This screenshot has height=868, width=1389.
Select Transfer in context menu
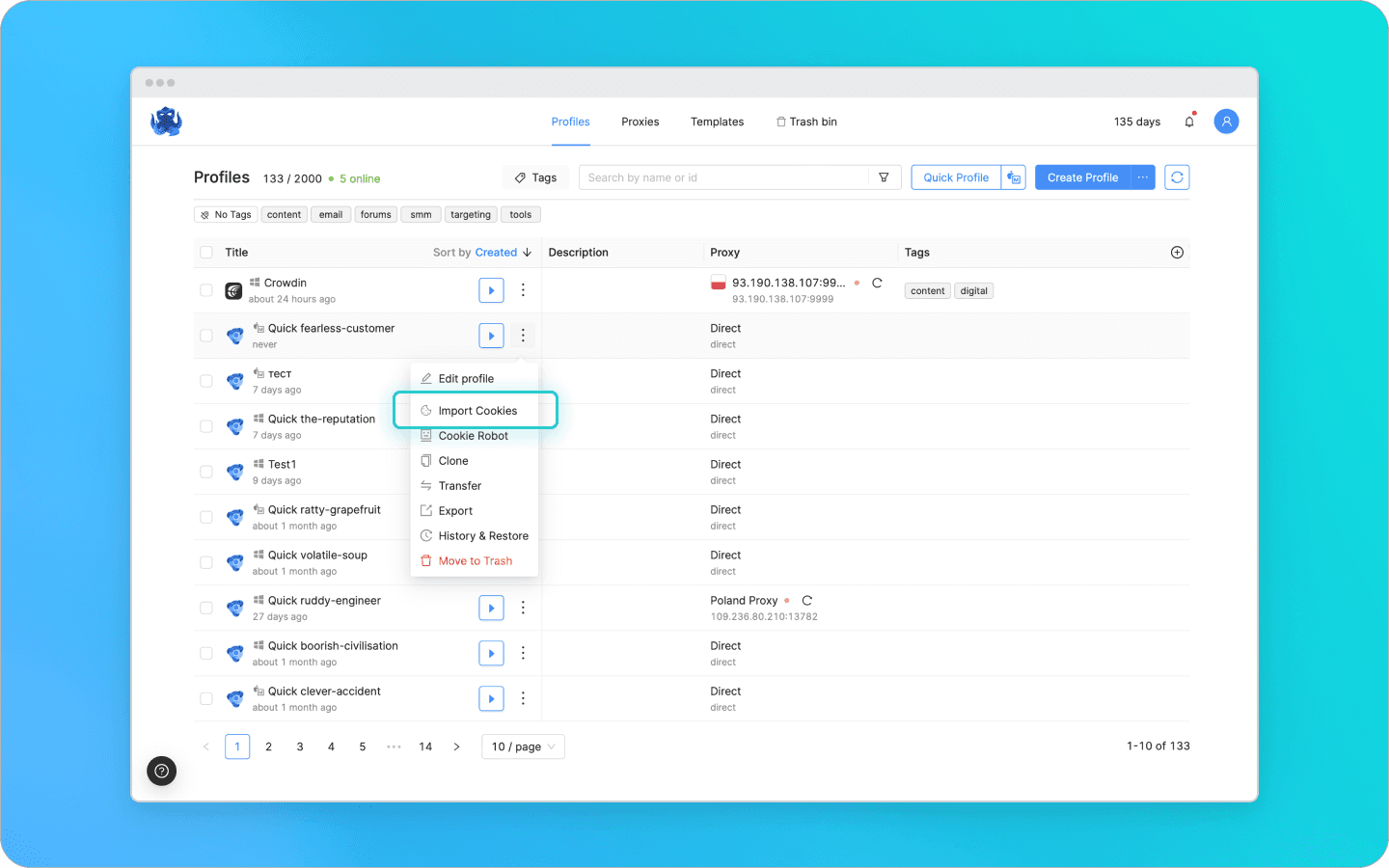[x=475, y=486]
